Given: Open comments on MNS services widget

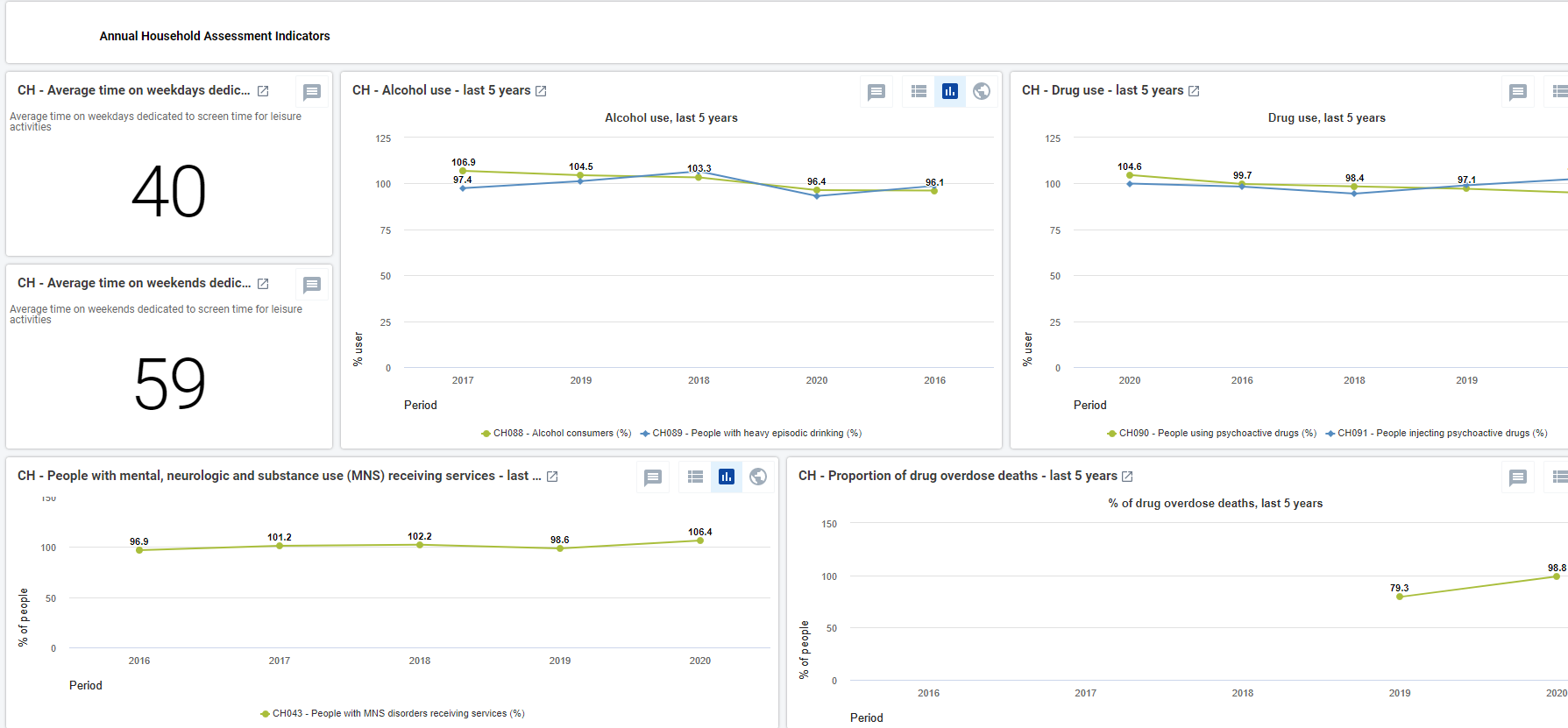Looking at the screenshot, I should pos(653,477).
